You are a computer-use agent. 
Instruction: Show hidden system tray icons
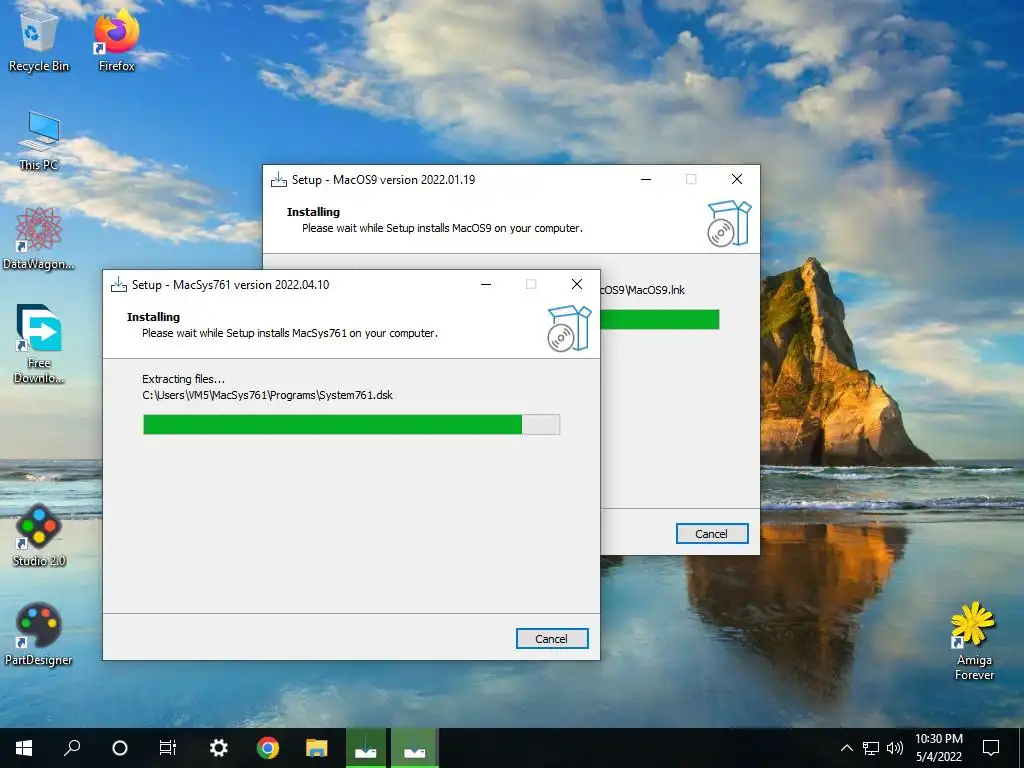coord(846,748)
